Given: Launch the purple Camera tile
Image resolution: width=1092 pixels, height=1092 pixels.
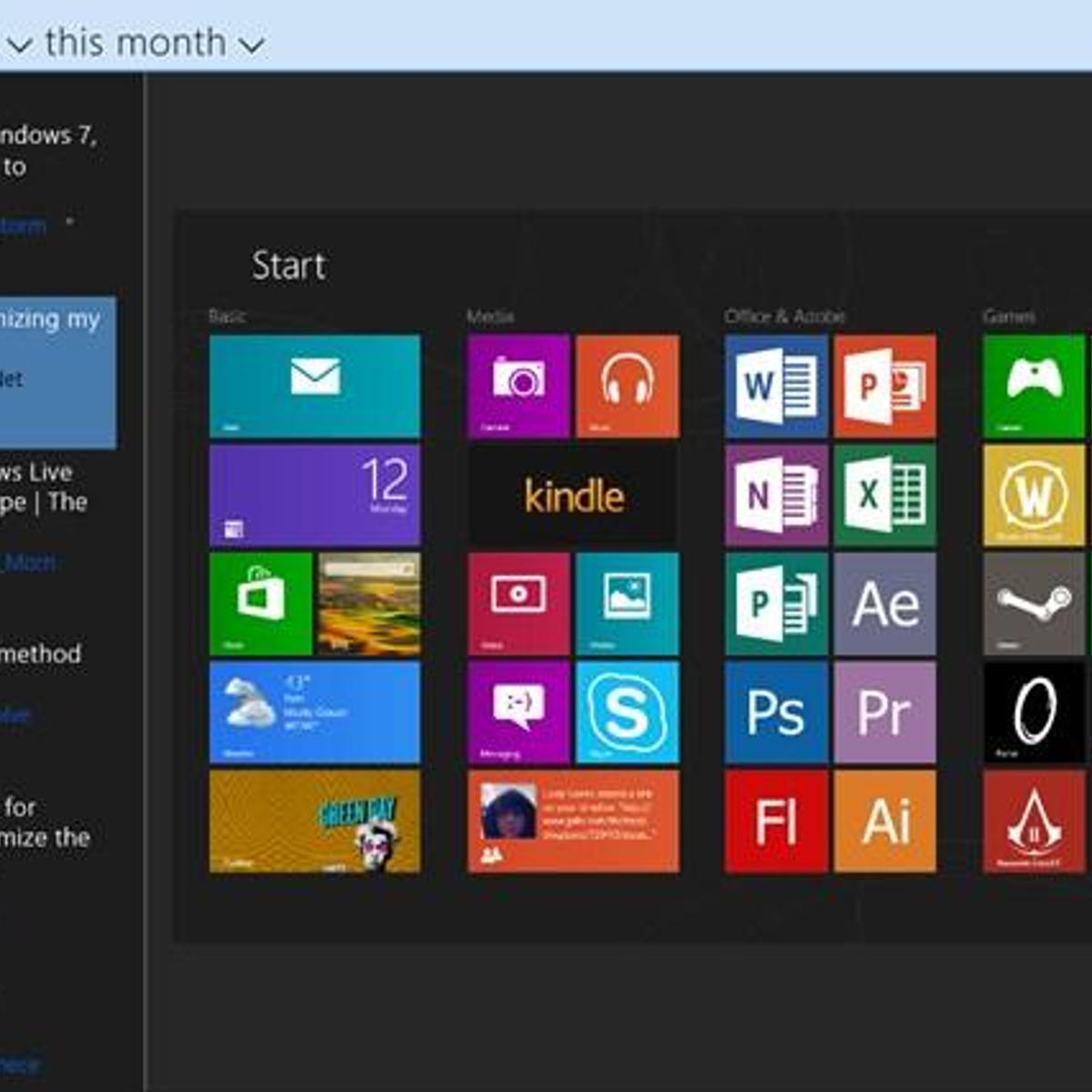Looking at the screenshot, I should 519,386.
